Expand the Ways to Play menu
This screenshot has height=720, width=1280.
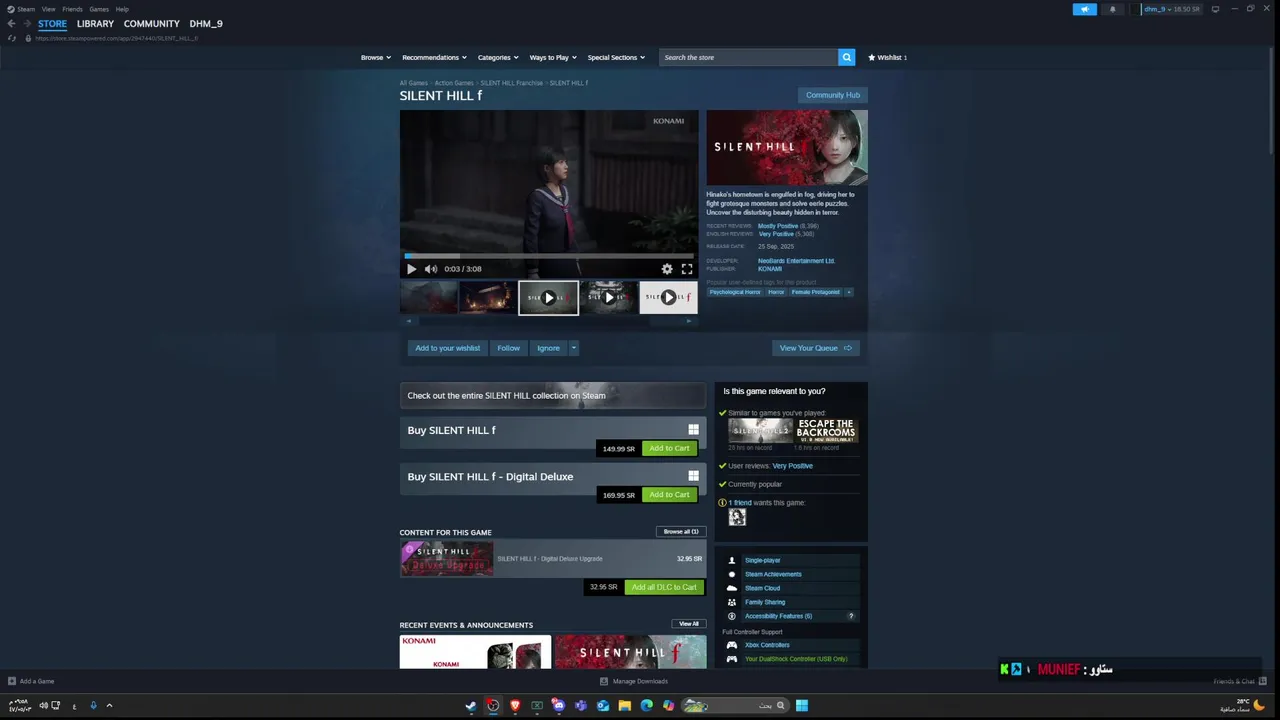[x=553, y=57]
